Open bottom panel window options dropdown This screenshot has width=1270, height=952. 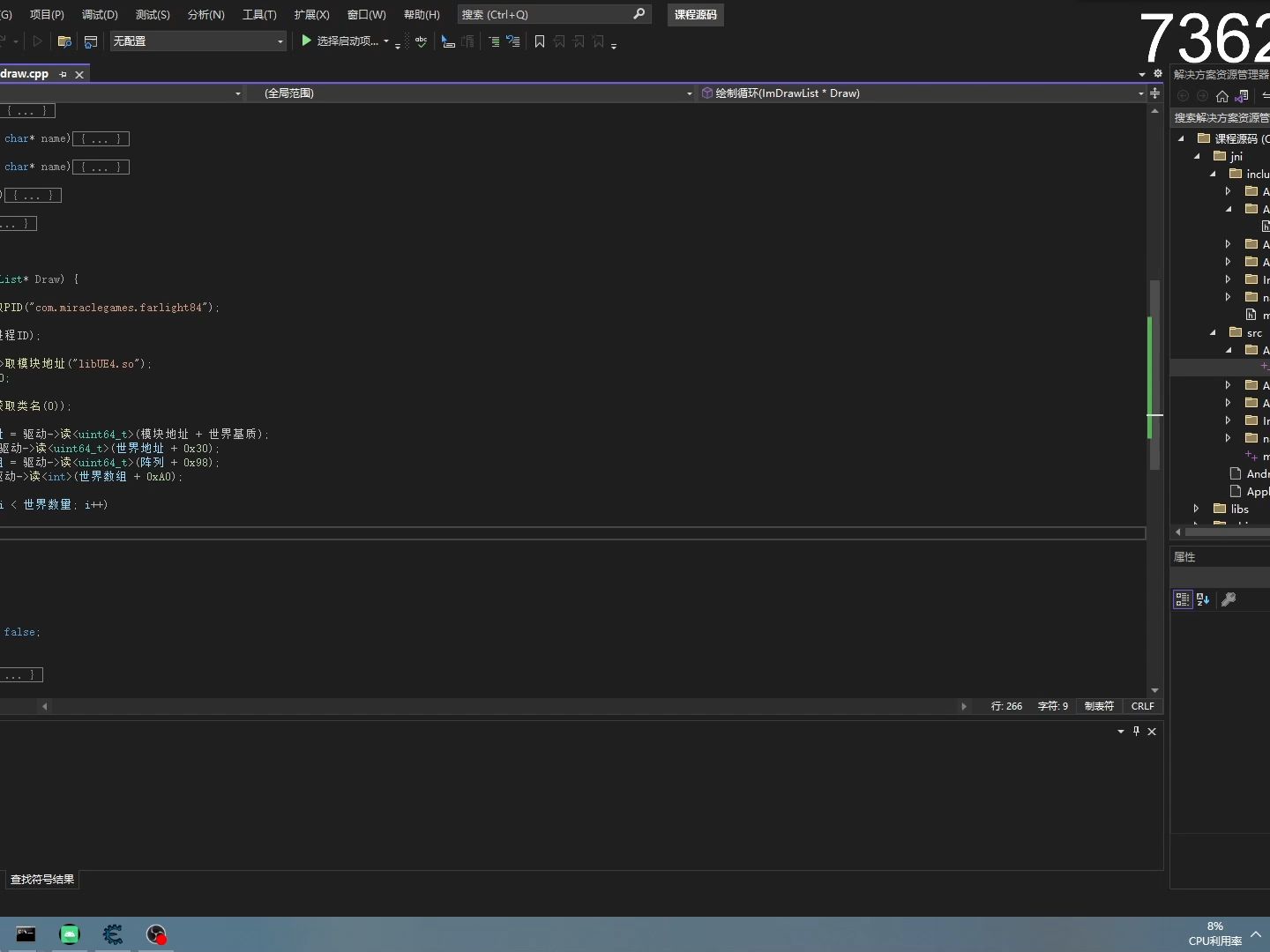tap(1121, 731)
